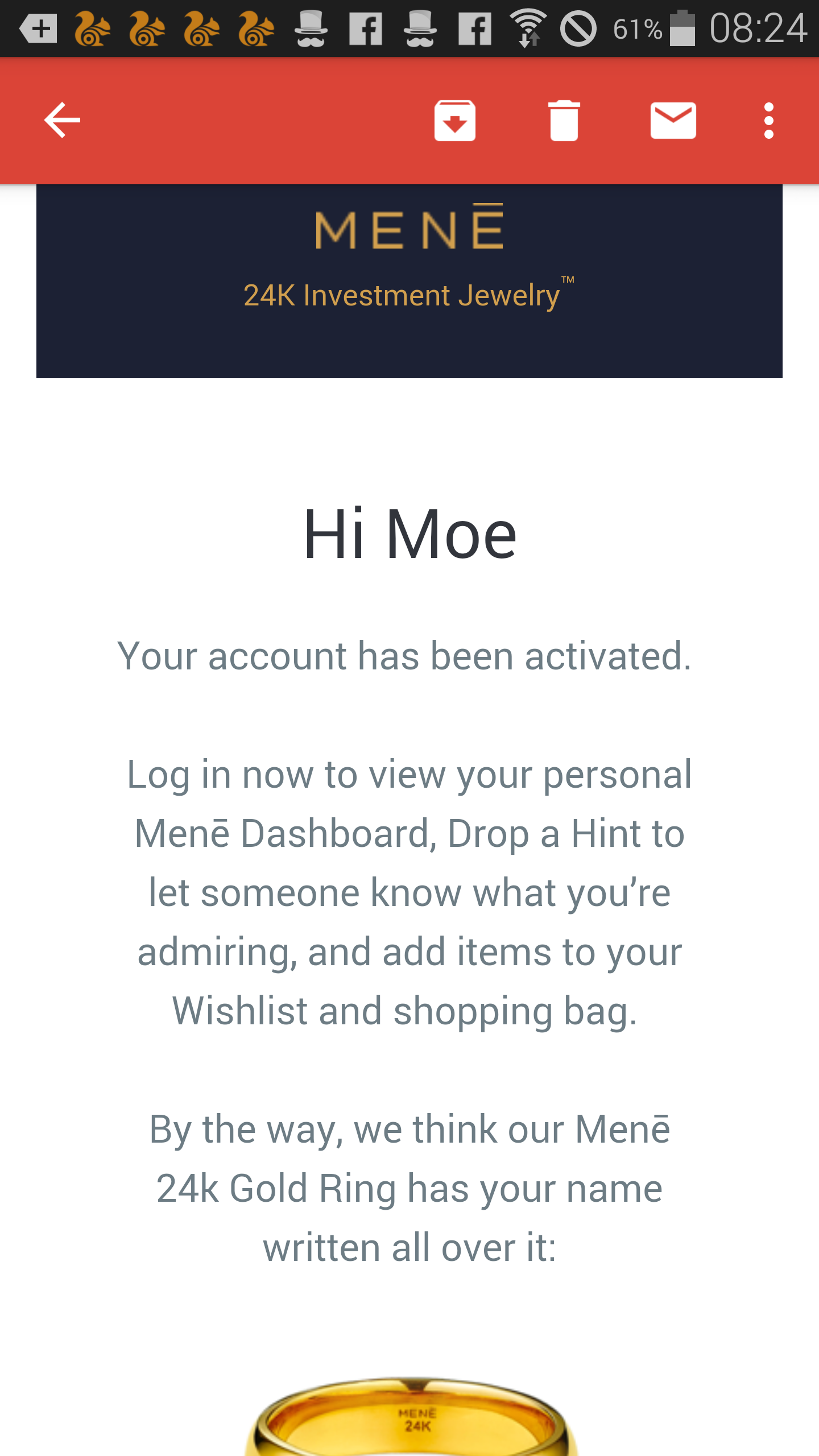Tap the last UC Browser squirrel icon
Viewport: 819px width, 1456px height.
(x=256, y=28)
